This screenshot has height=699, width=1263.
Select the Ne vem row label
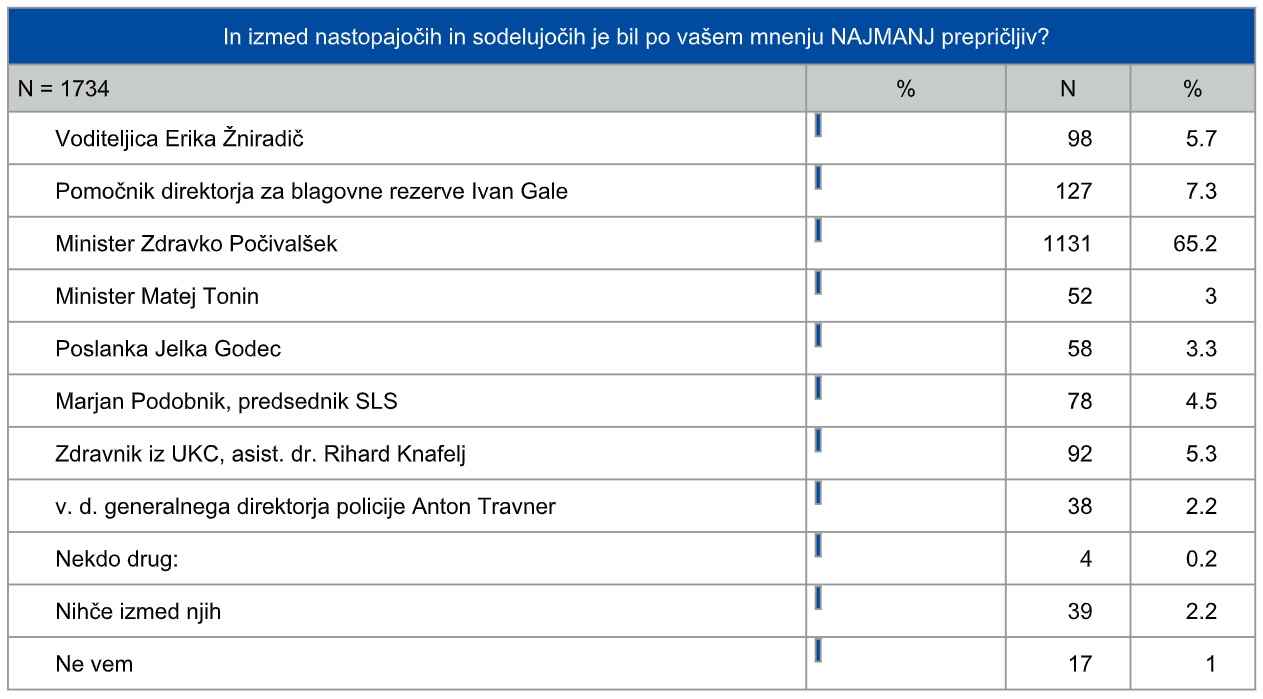94,664
